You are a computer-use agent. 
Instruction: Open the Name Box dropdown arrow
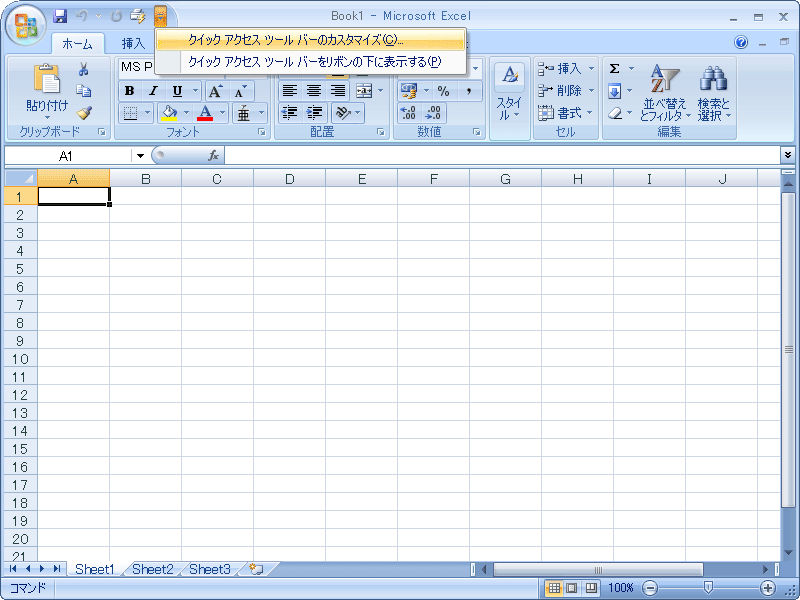point(140,156)
